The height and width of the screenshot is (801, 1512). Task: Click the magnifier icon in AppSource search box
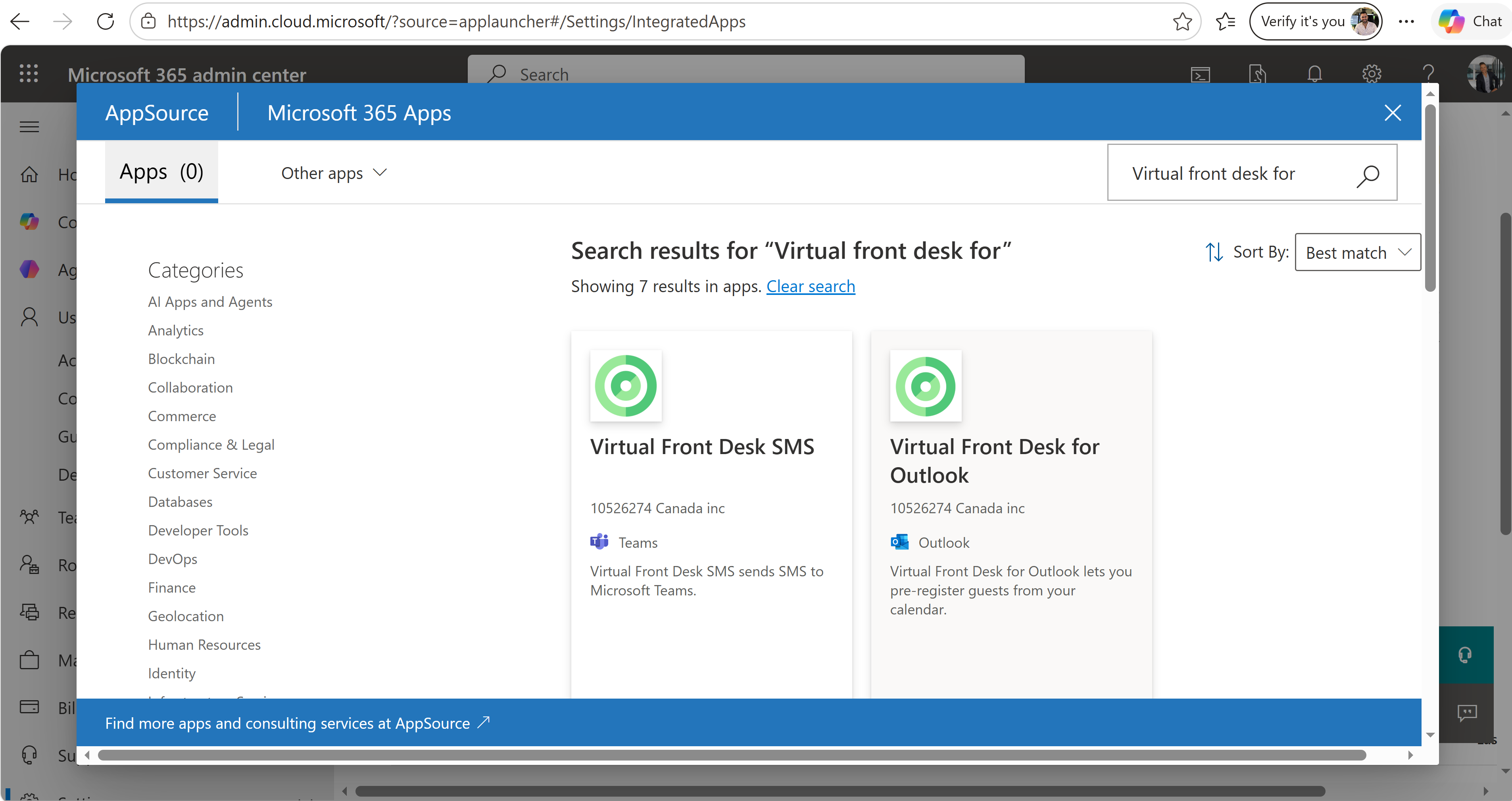pos(1368,174)
